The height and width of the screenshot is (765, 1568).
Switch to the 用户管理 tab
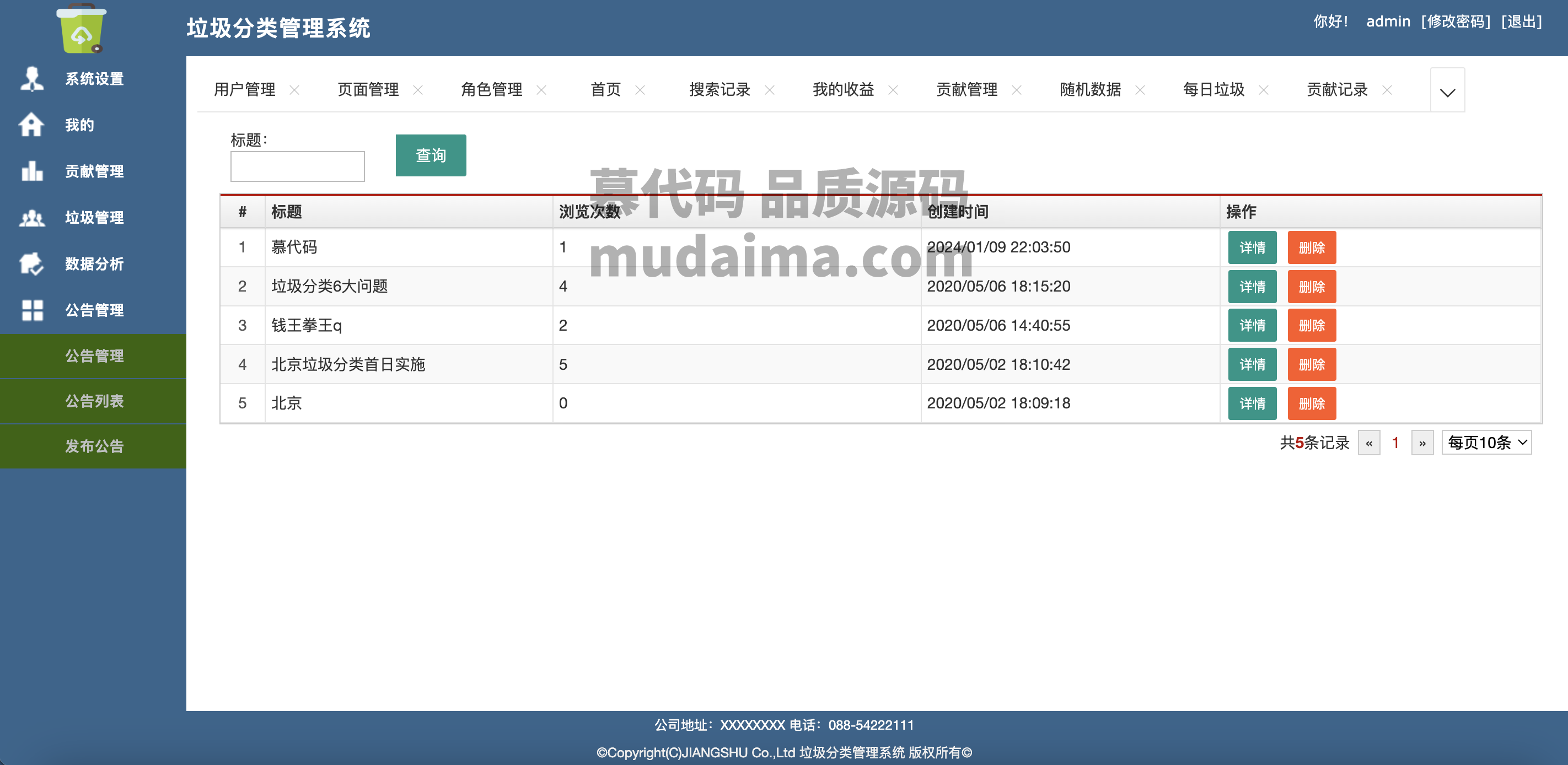click(245, 90)
